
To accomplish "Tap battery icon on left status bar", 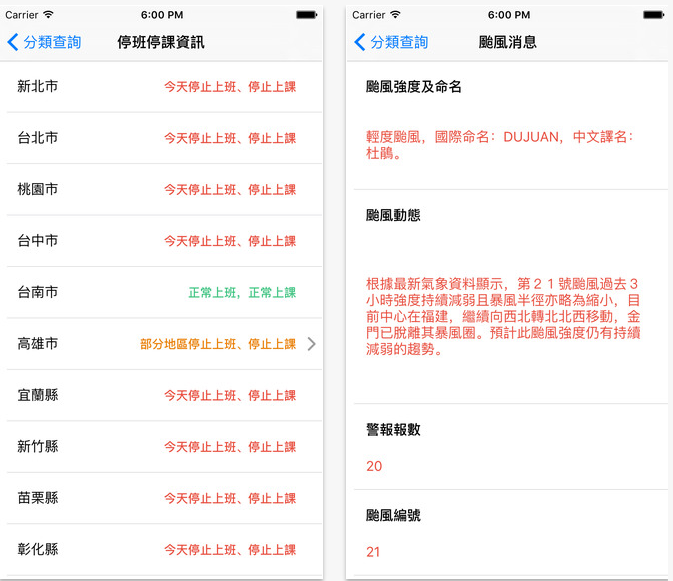I will pyautogui.click(x=309, y=15).
